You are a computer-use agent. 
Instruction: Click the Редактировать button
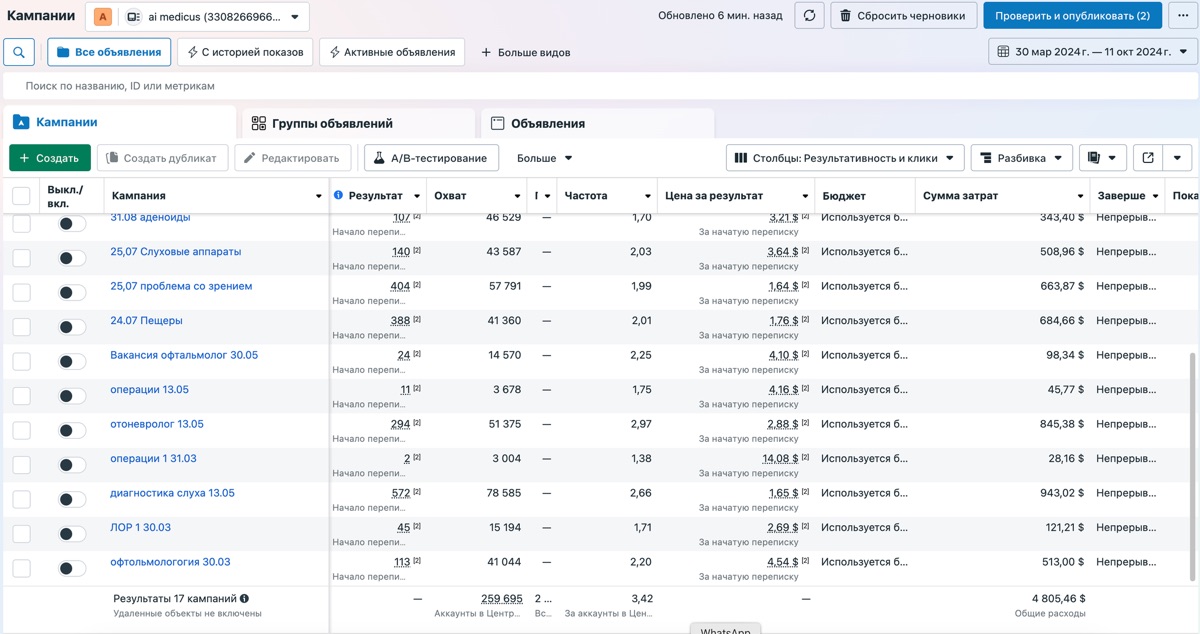pos(293,158)
